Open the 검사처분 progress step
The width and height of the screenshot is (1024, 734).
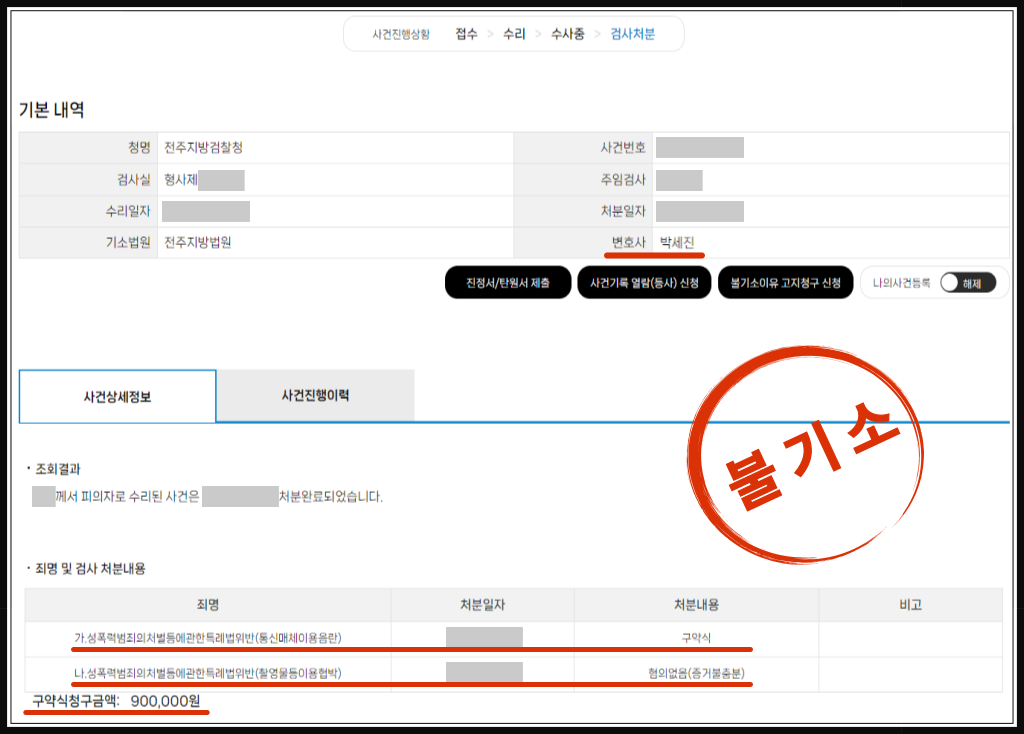pos(632,34)
